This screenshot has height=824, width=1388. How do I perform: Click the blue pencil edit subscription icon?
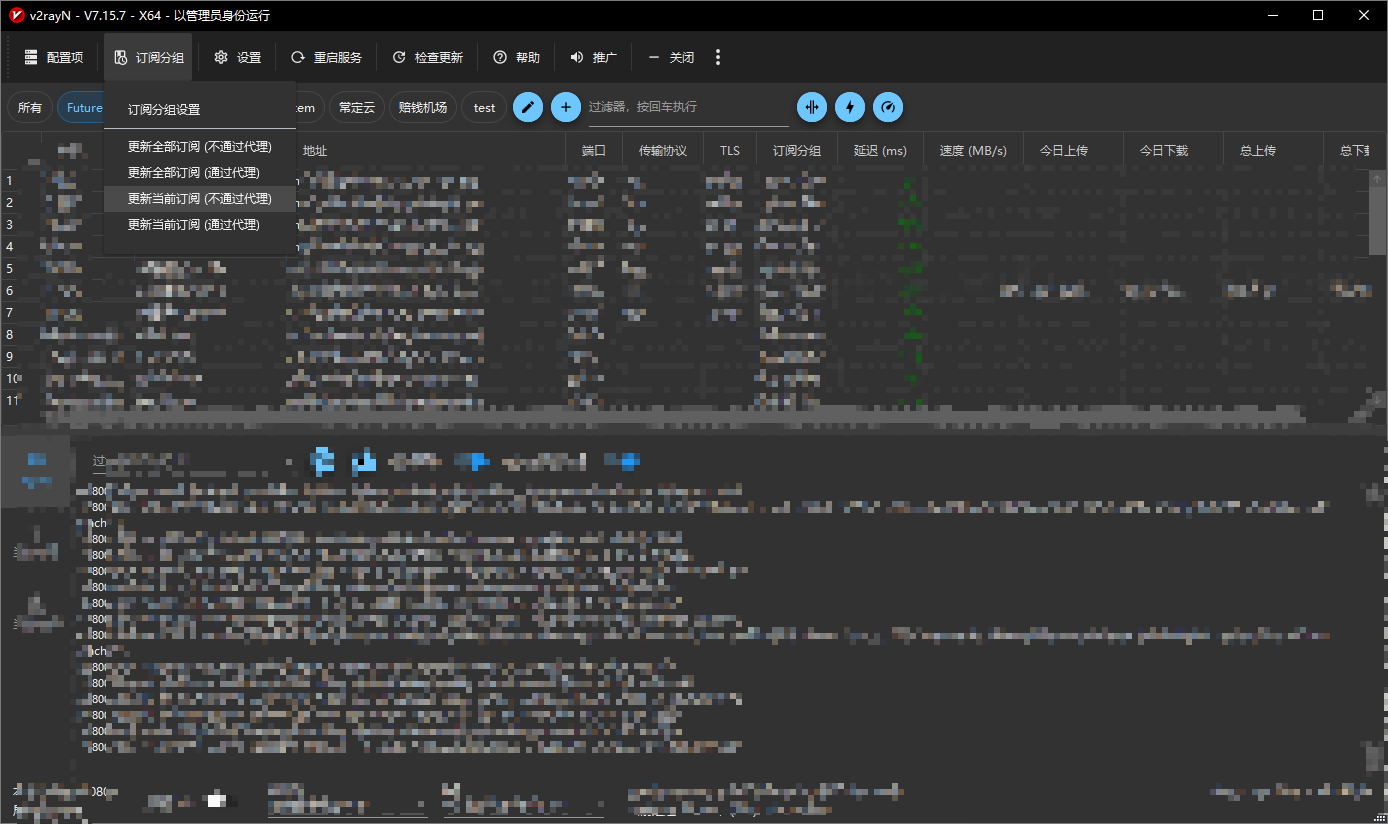[x=528, y=107]
